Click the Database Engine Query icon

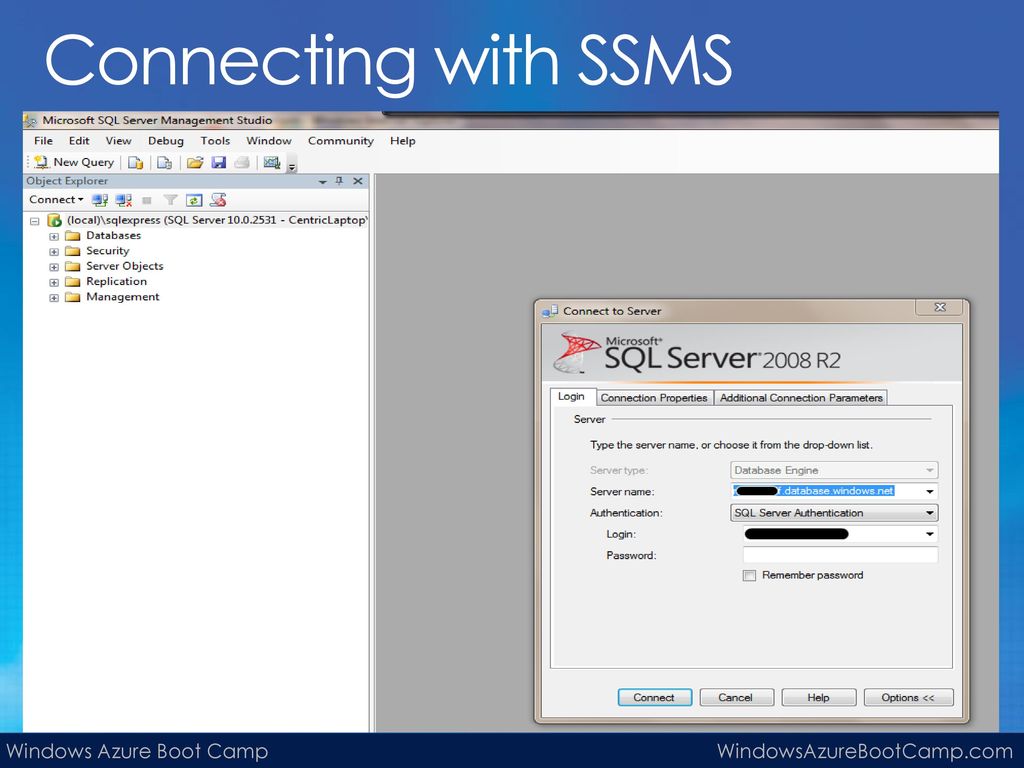point(135,163)
